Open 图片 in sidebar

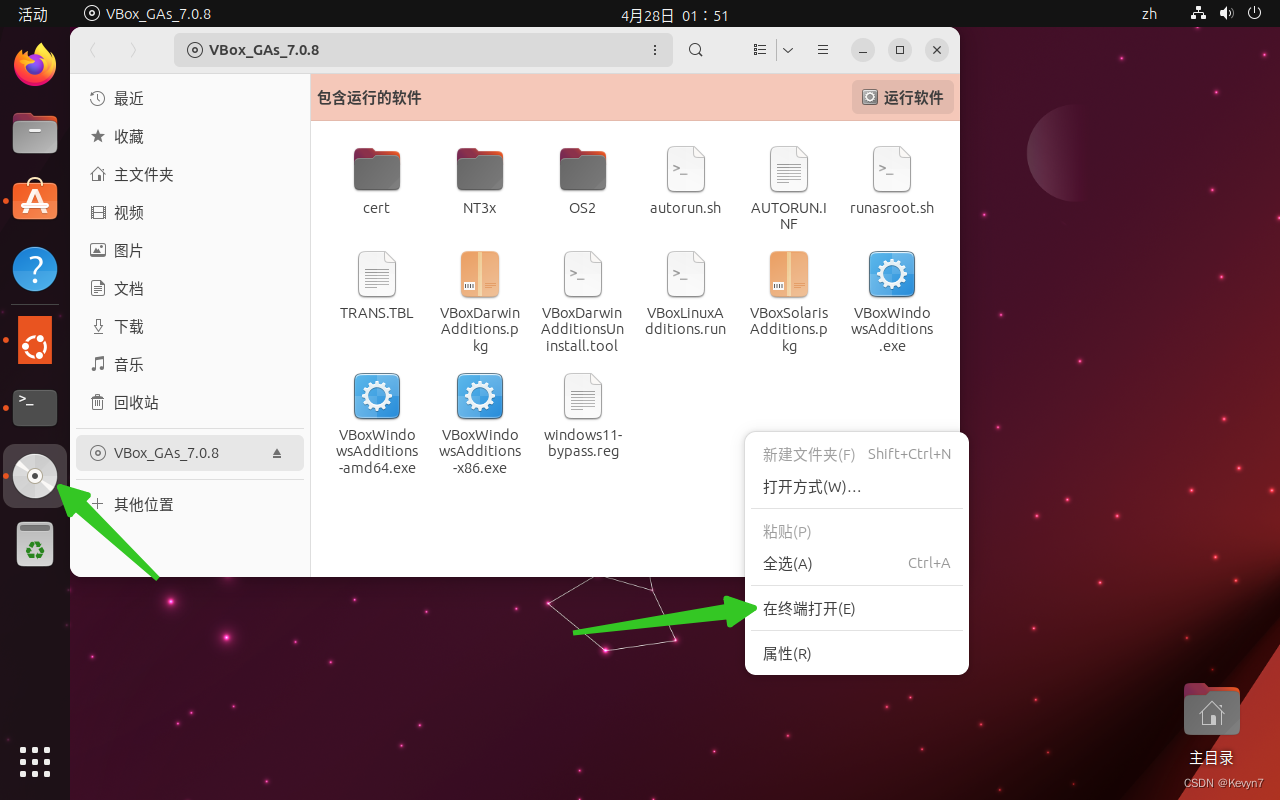[190, 250]
